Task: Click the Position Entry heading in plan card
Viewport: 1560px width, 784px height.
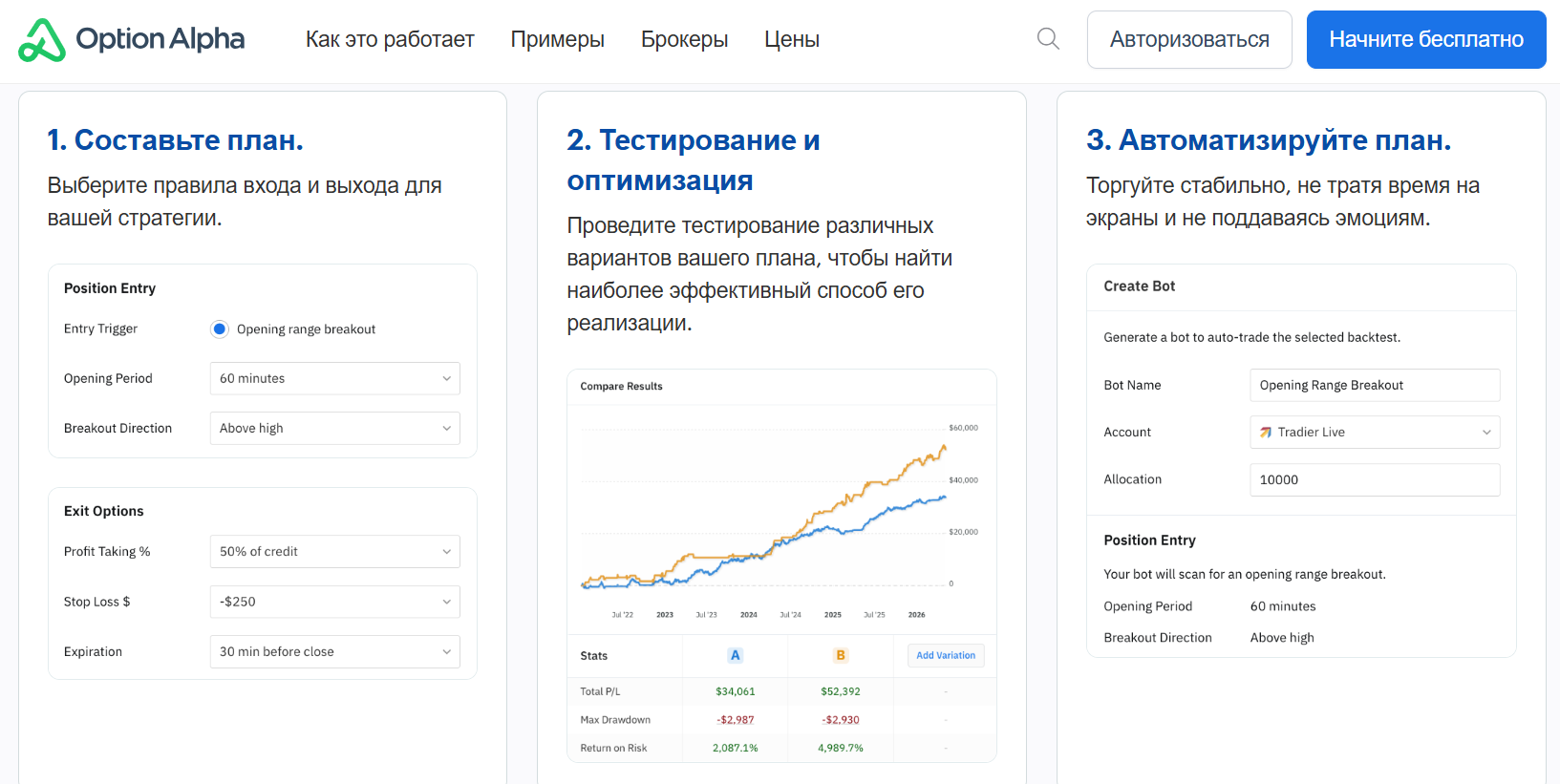Action: click(110, 288)
